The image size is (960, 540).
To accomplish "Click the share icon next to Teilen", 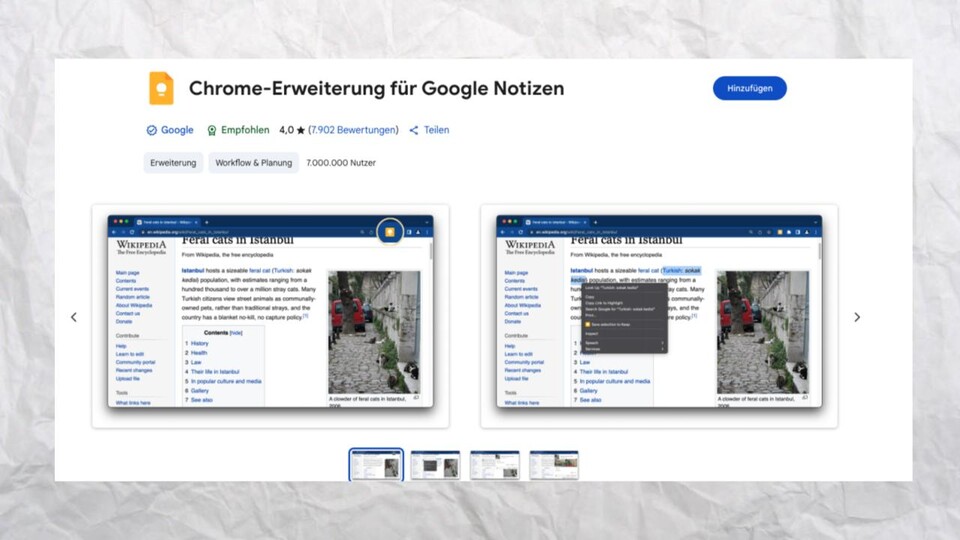I will (414, 130).
